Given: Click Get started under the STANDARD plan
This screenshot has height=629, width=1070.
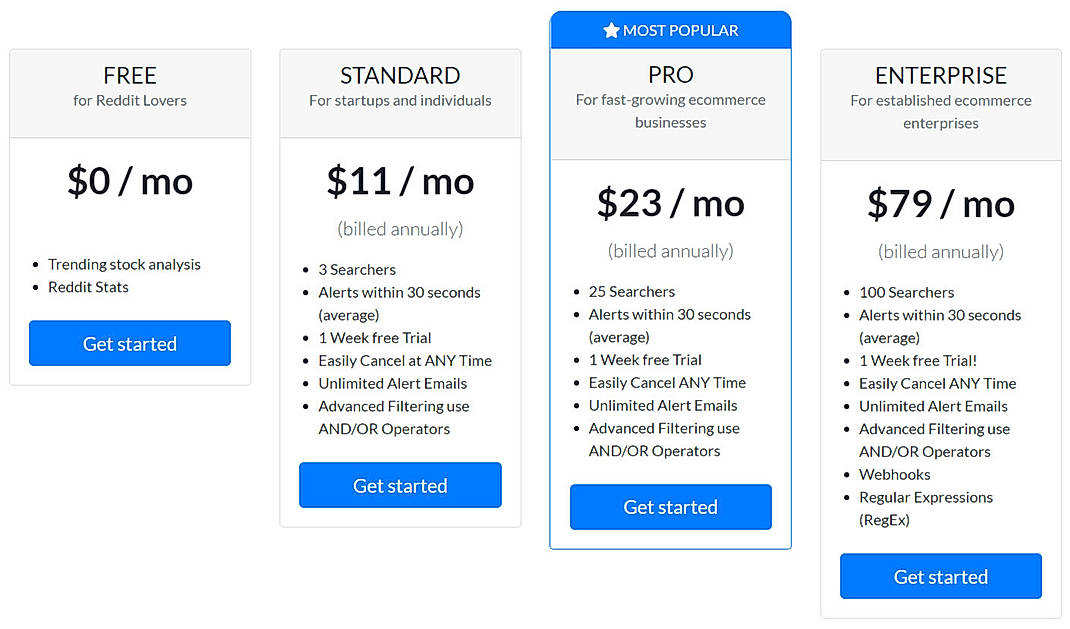Looking at the screenshot, I should pos(400,485).
